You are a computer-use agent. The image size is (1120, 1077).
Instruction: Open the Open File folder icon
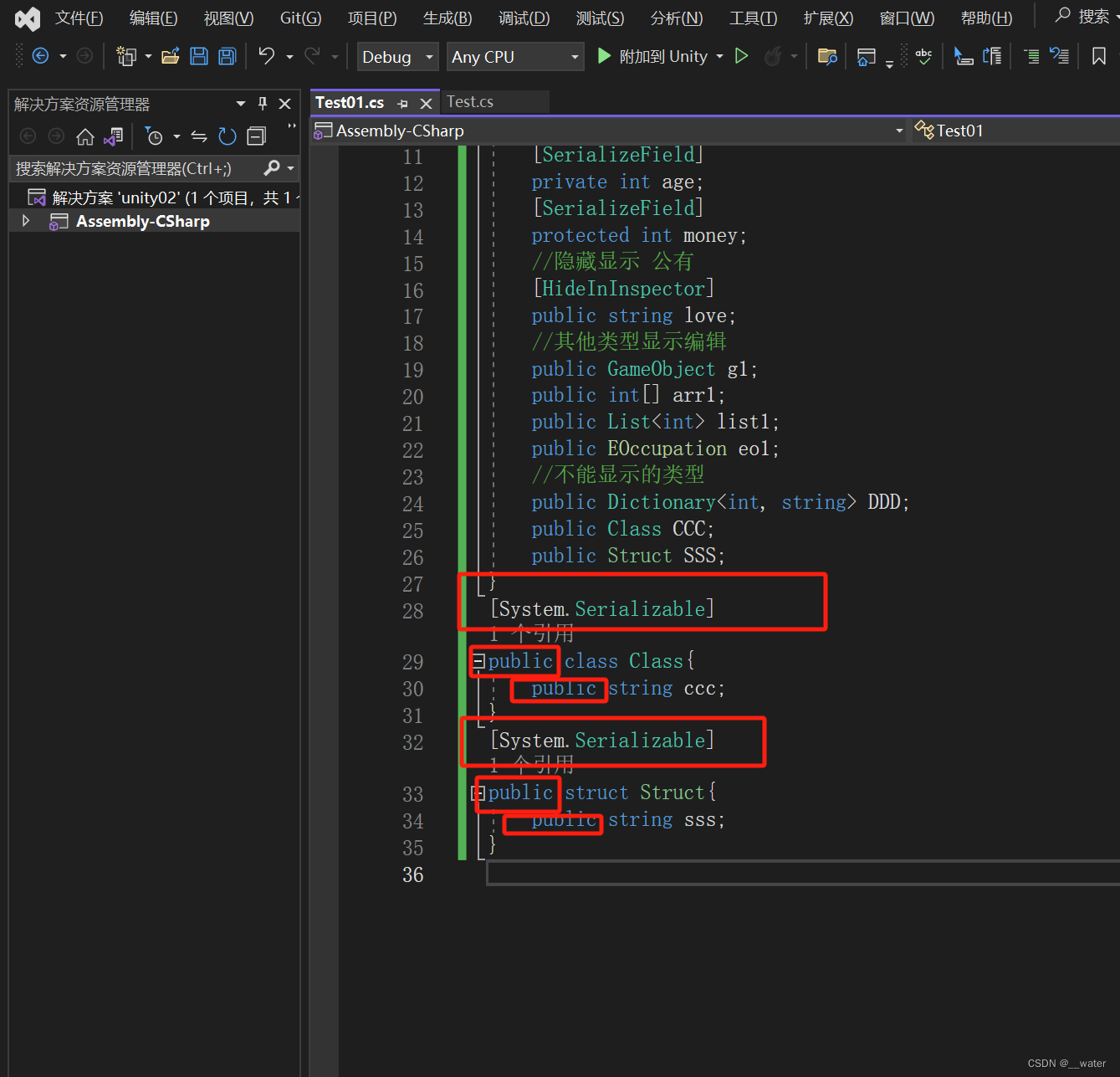(170, 55)
